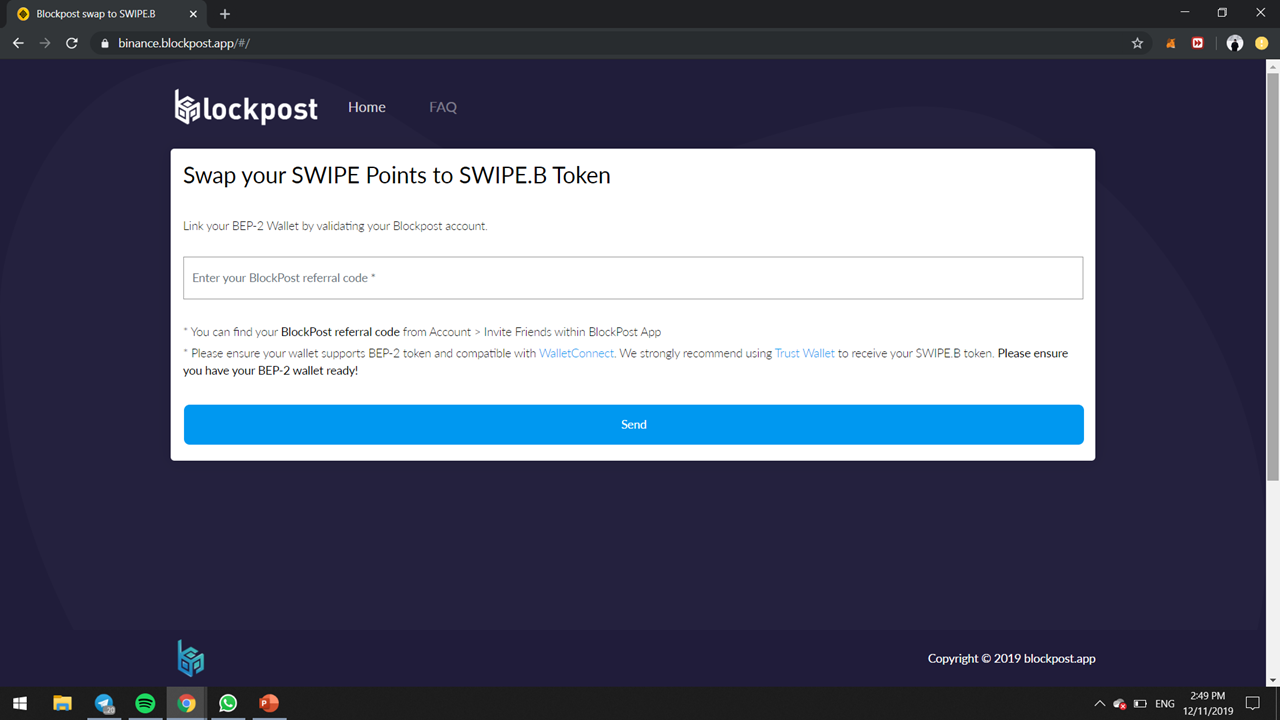Click the Blockpost logo in the header
Viewport: 1280px width, 720px height.
[x=246, y=107]
